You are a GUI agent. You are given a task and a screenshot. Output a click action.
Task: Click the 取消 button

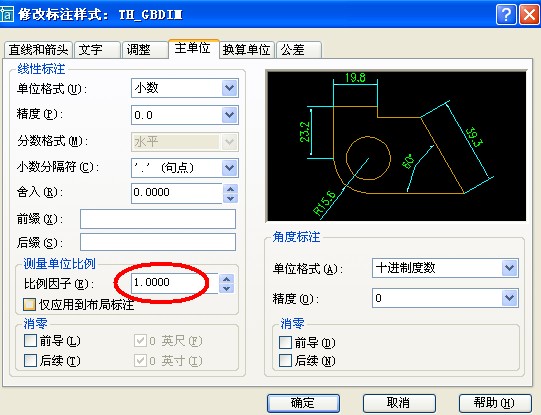click(x=399, y=403)
